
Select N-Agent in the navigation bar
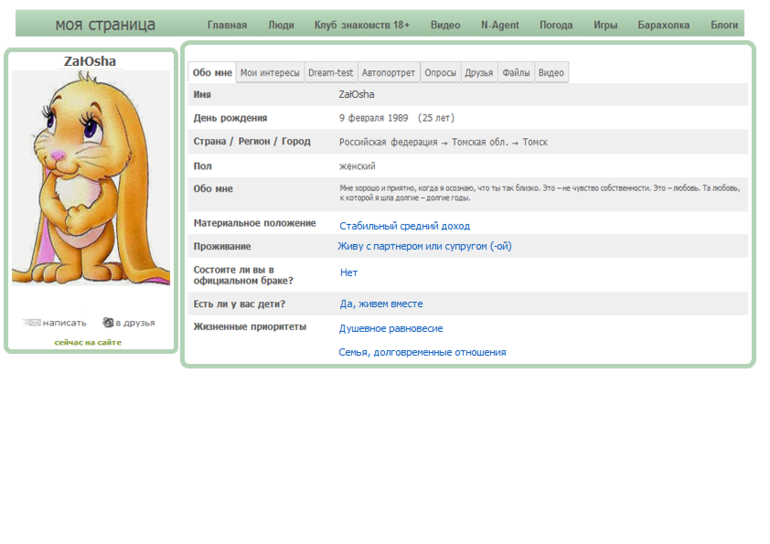[500, 24]
